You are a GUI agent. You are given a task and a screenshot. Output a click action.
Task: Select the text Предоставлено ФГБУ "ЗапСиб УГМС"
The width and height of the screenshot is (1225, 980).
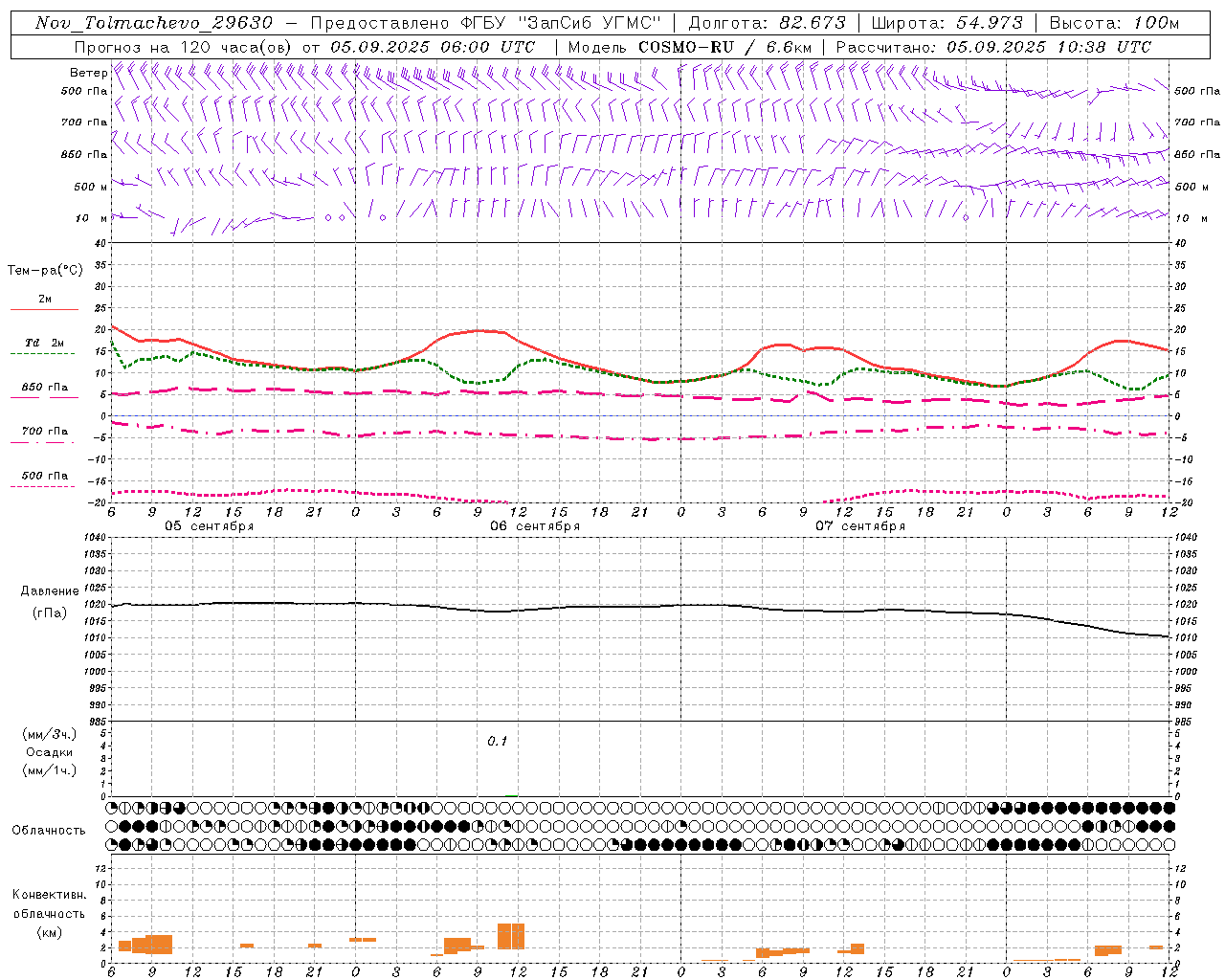(486, 23)
